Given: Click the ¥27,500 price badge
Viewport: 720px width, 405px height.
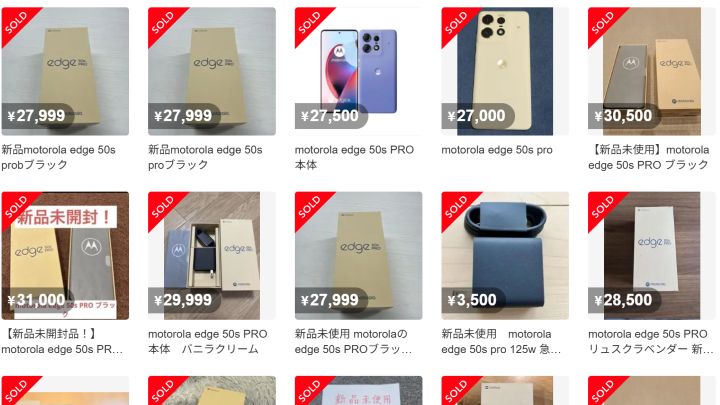Looking at the screenshot, I should point(331,116).
